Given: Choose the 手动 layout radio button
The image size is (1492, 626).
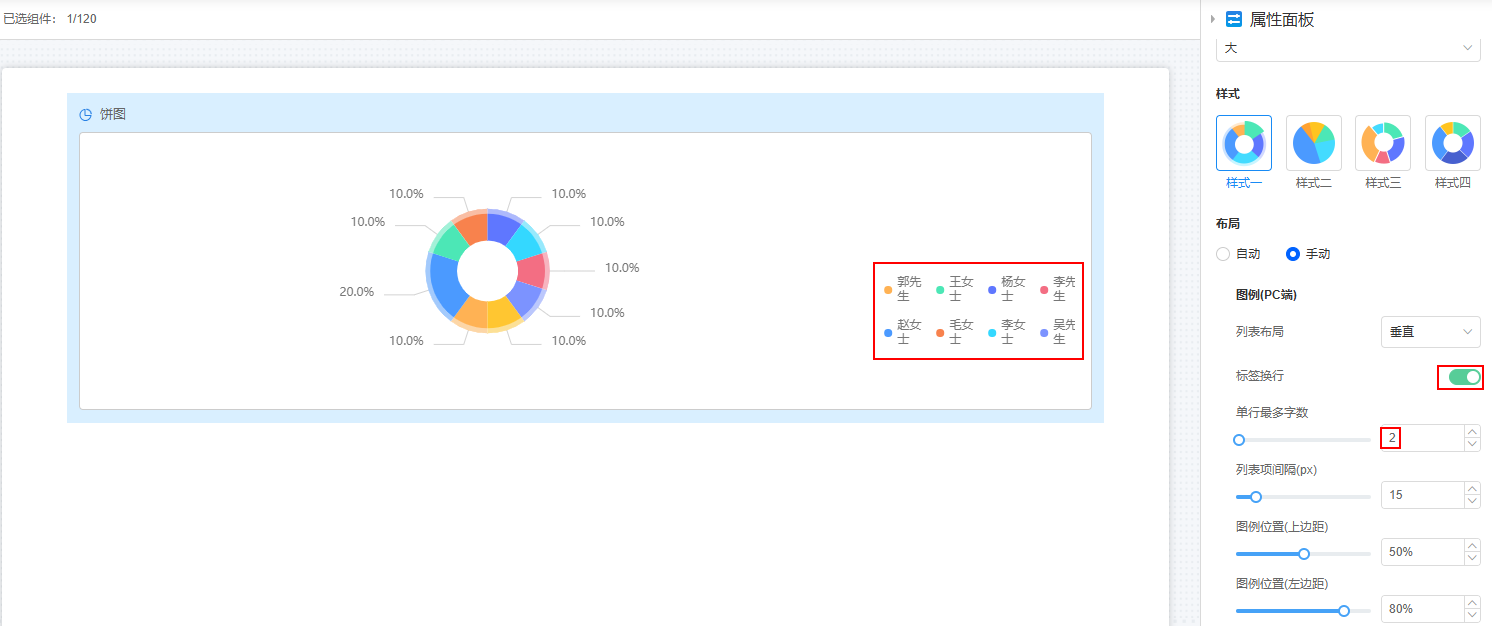Looking at the screenshot, I should pos(1293,254).
